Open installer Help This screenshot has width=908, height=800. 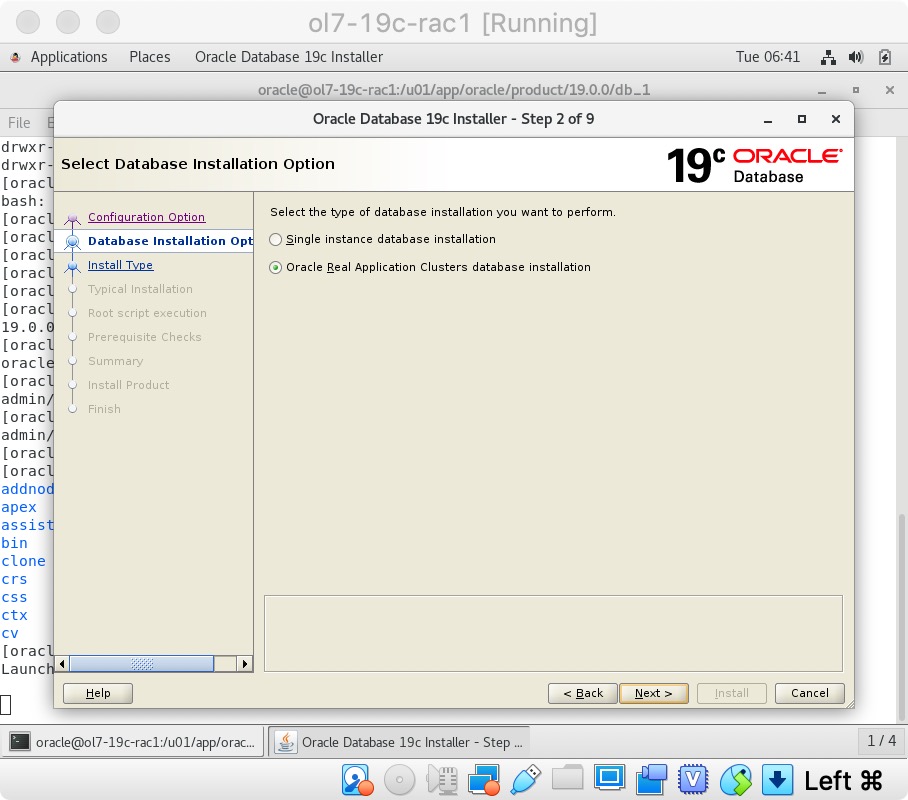click(x=98, y=693)
